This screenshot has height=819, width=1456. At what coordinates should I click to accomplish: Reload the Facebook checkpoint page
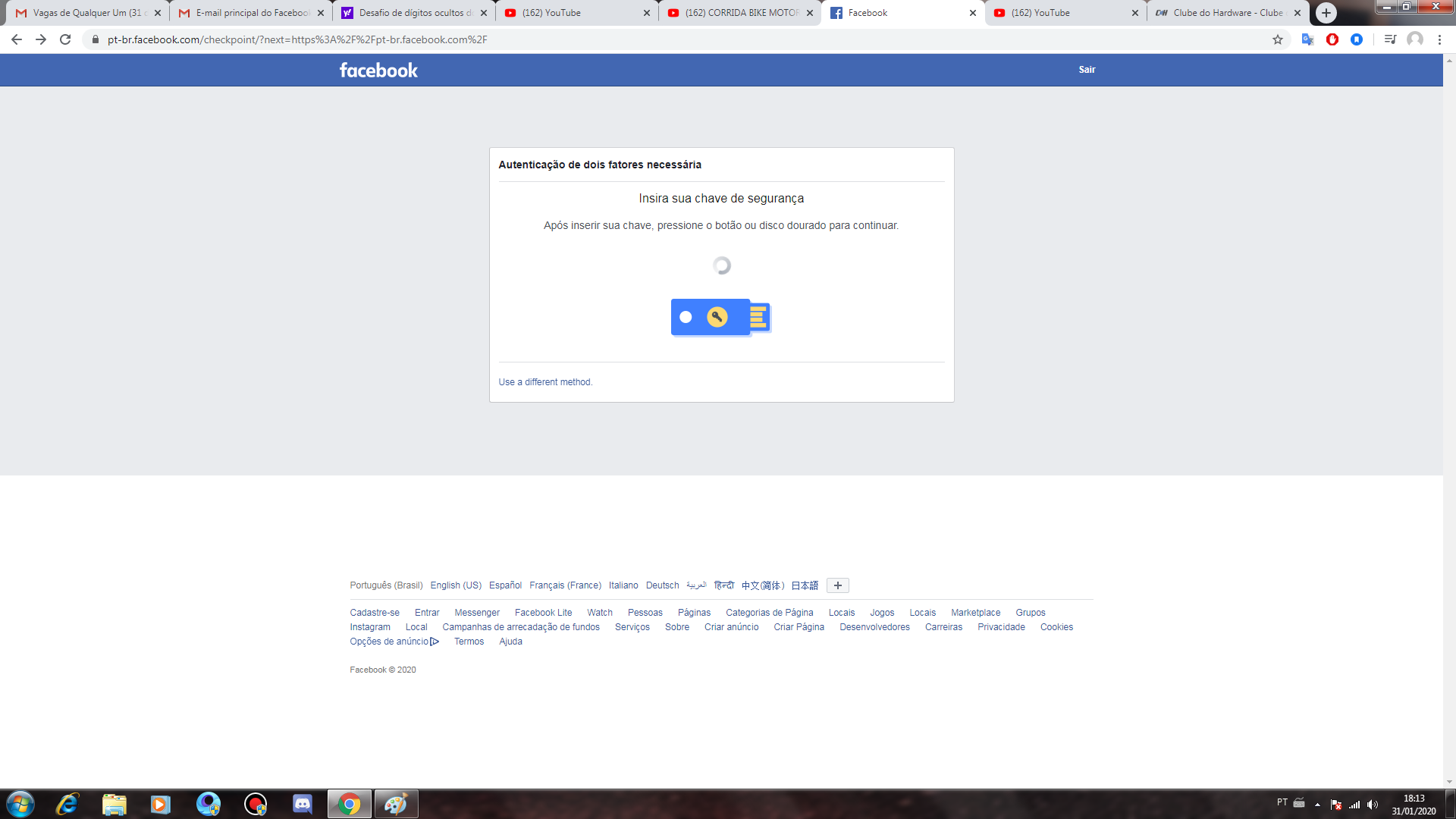click(65, 39)
